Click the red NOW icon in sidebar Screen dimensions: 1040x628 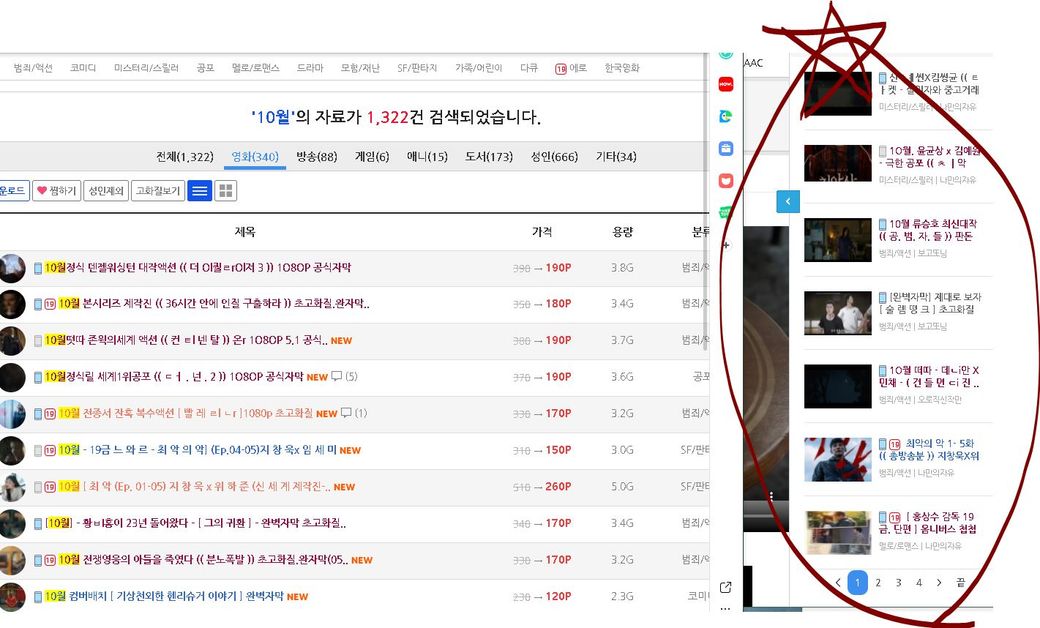pyautogui.click(x=726, y=85)
